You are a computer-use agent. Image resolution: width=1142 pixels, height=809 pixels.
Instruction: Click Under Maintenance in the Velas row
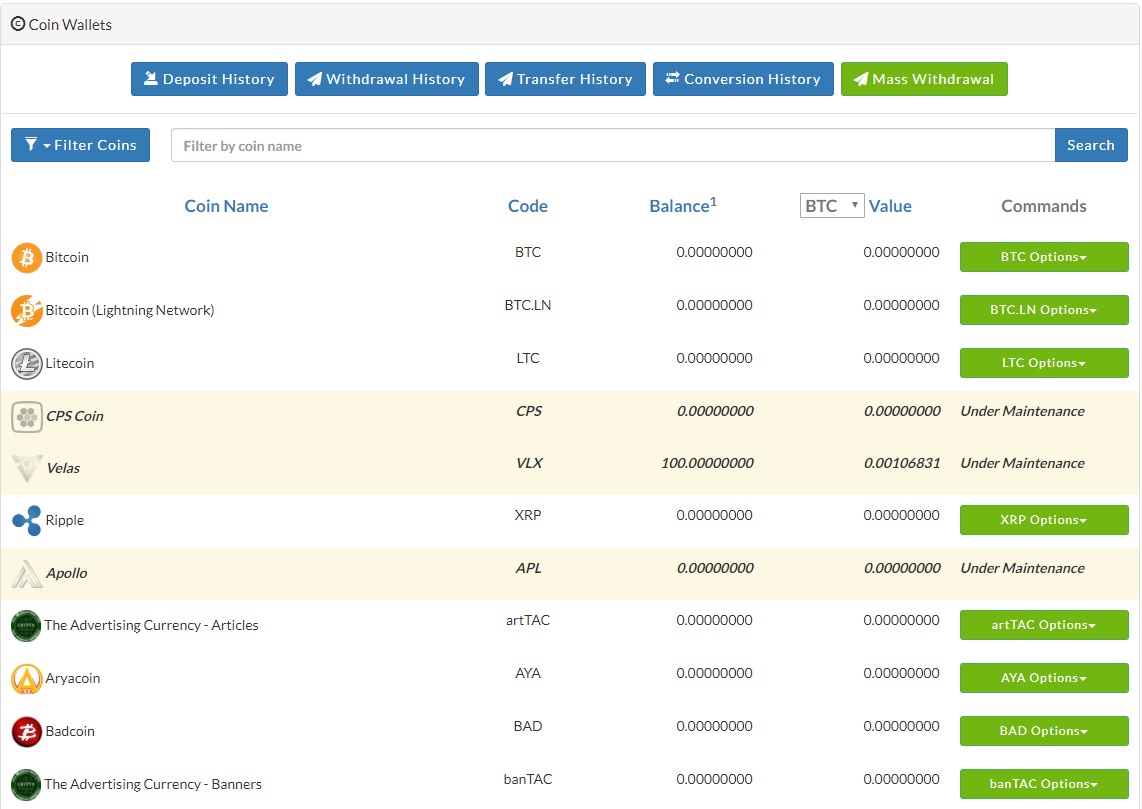pos(1023,463)
